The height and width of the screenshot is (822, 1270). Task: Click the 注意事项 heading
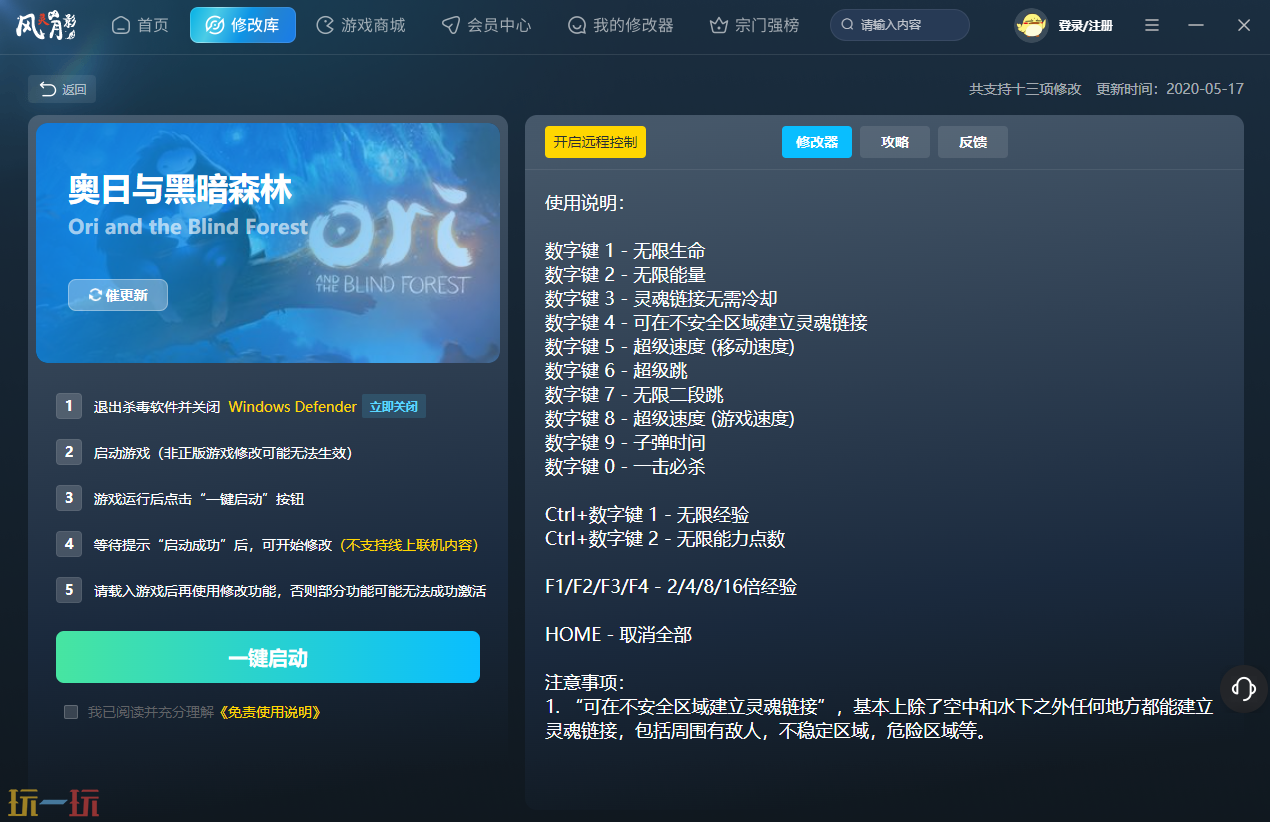(585, 683)
